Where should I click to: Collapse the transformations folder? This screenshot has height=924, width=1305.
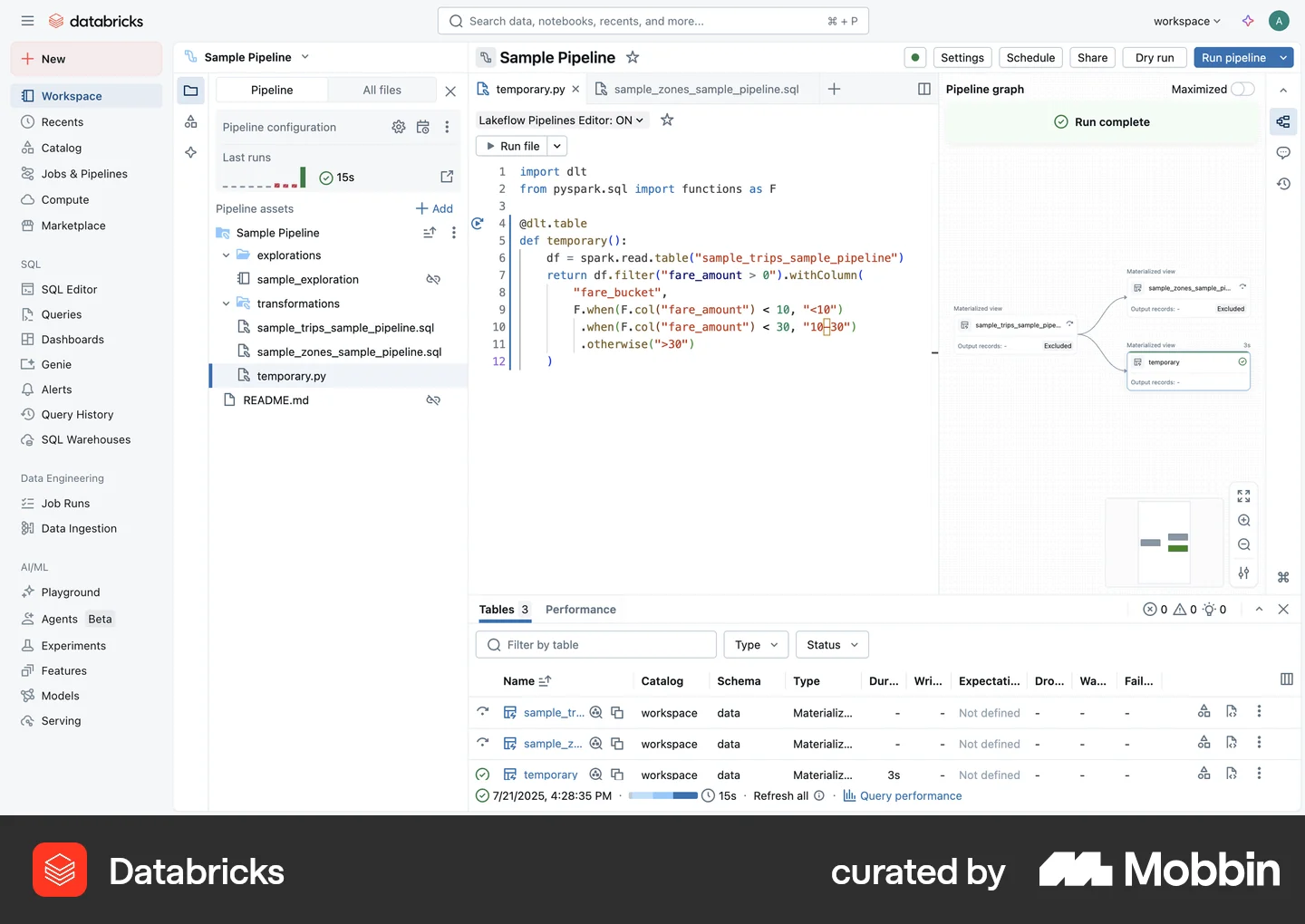click(x=227, y=303)
